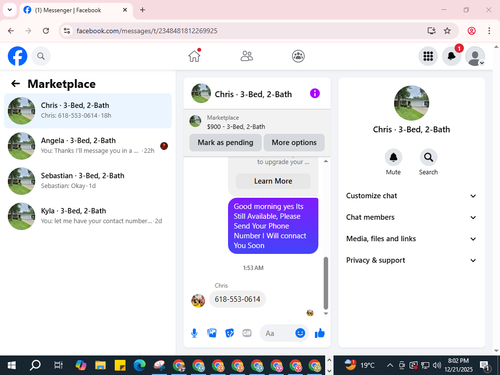Open Windows Start menu
The image size is (500, 375).
pyautogui.click(x=12, y=366)
